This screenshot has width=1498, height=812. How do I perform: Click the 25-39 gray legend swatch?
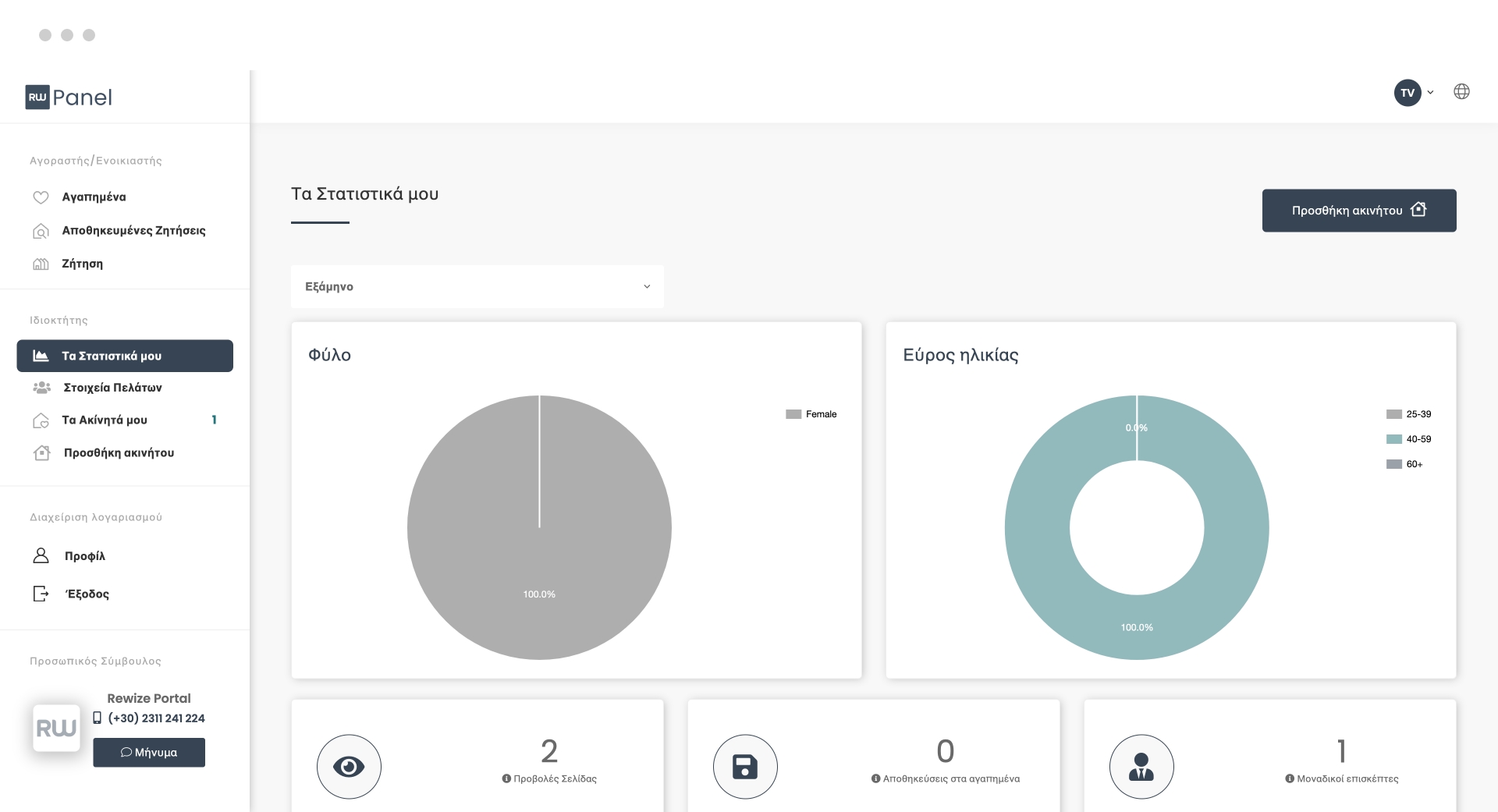point(1394,414)
